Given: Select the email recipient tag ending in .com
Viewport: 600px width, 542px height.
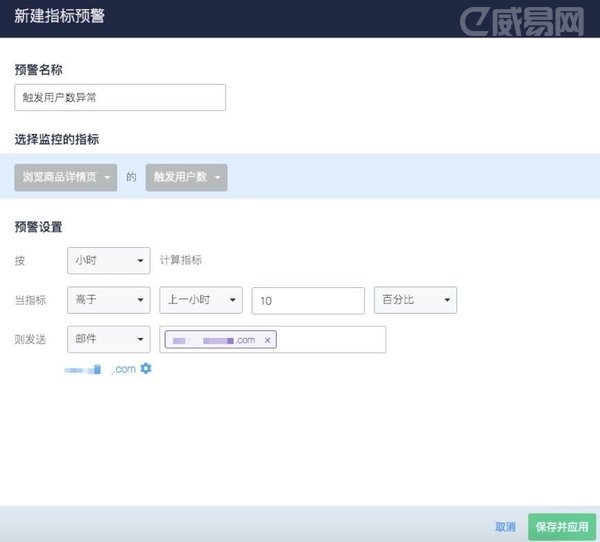Looking at the screenshot, I should point(213,340).
